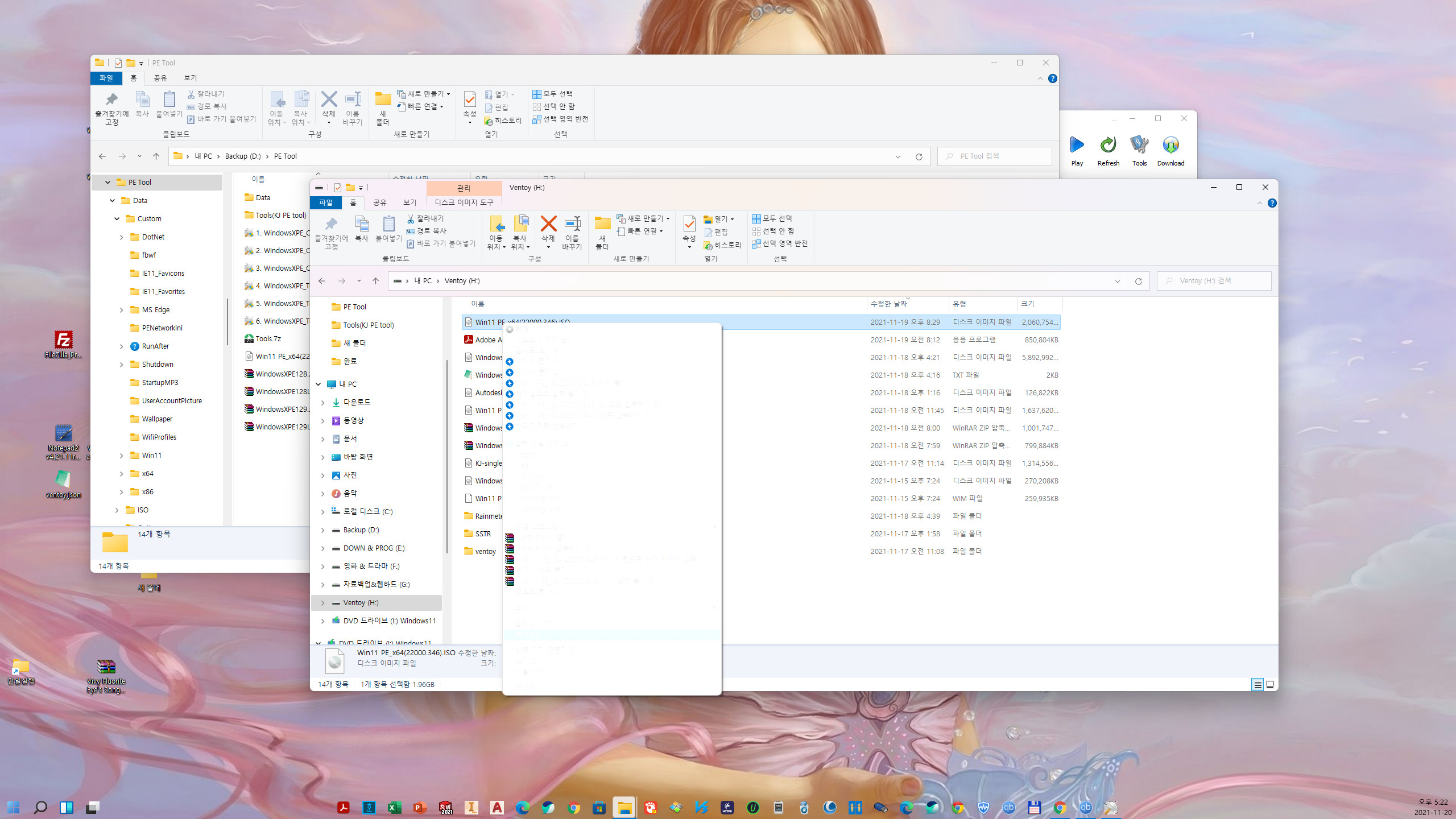Click cut (잘라내기) in Ventoy window ribbon
This screenshot has width=1456, height=819.
click(425, 218)
